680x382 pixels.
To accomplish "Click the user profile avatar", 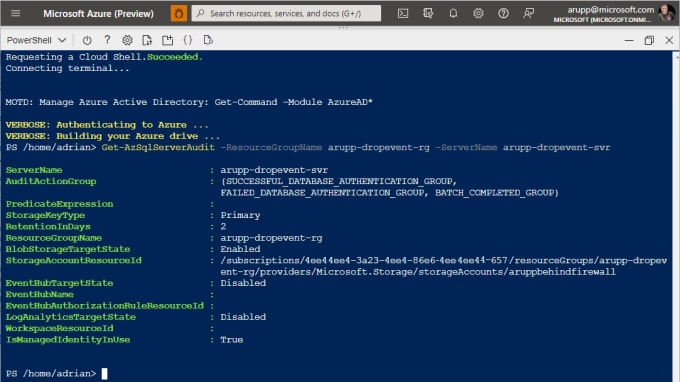I will (x=666, y=13).
